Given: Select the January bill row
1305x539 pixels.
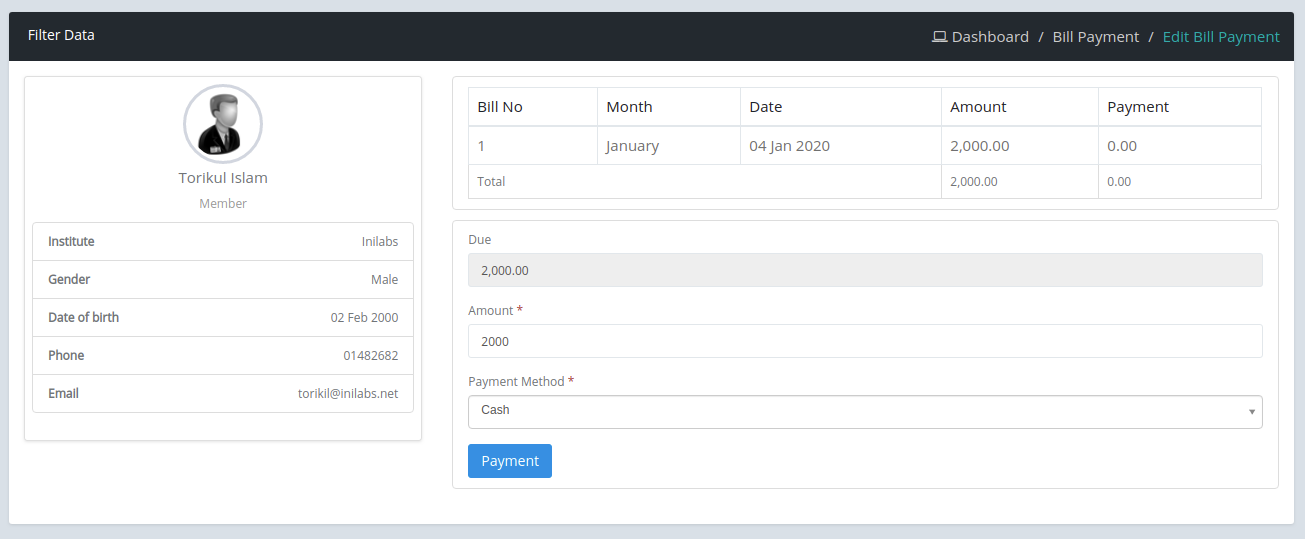Looking at the screenshot, I should pos(865,146).
